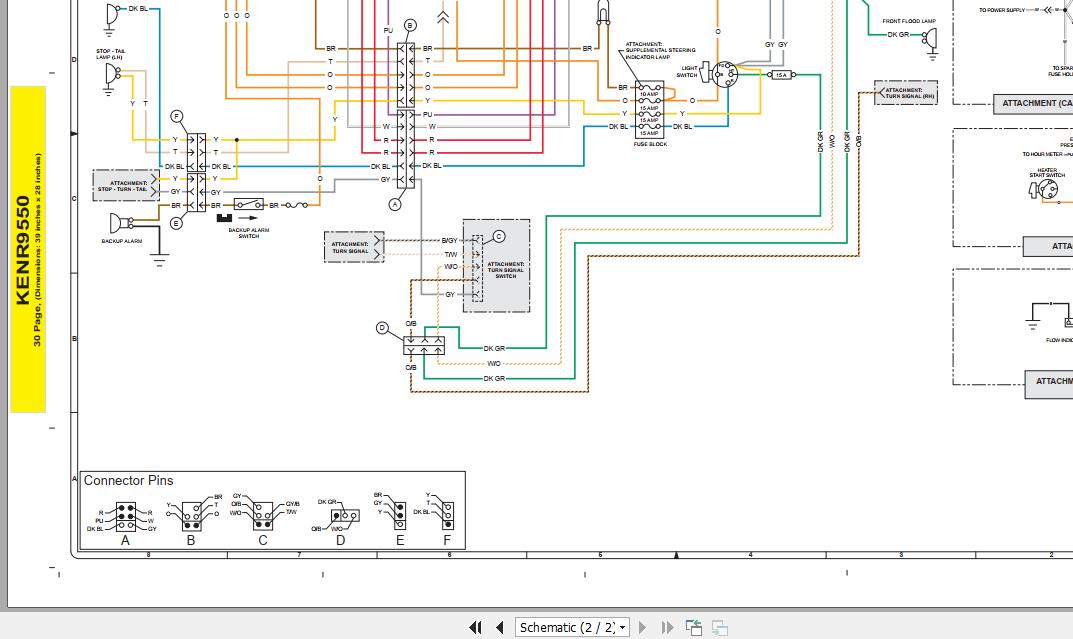1073x639 pixels.
Task: Click the backup alarm switch symbol
Action: coord(246,204)
